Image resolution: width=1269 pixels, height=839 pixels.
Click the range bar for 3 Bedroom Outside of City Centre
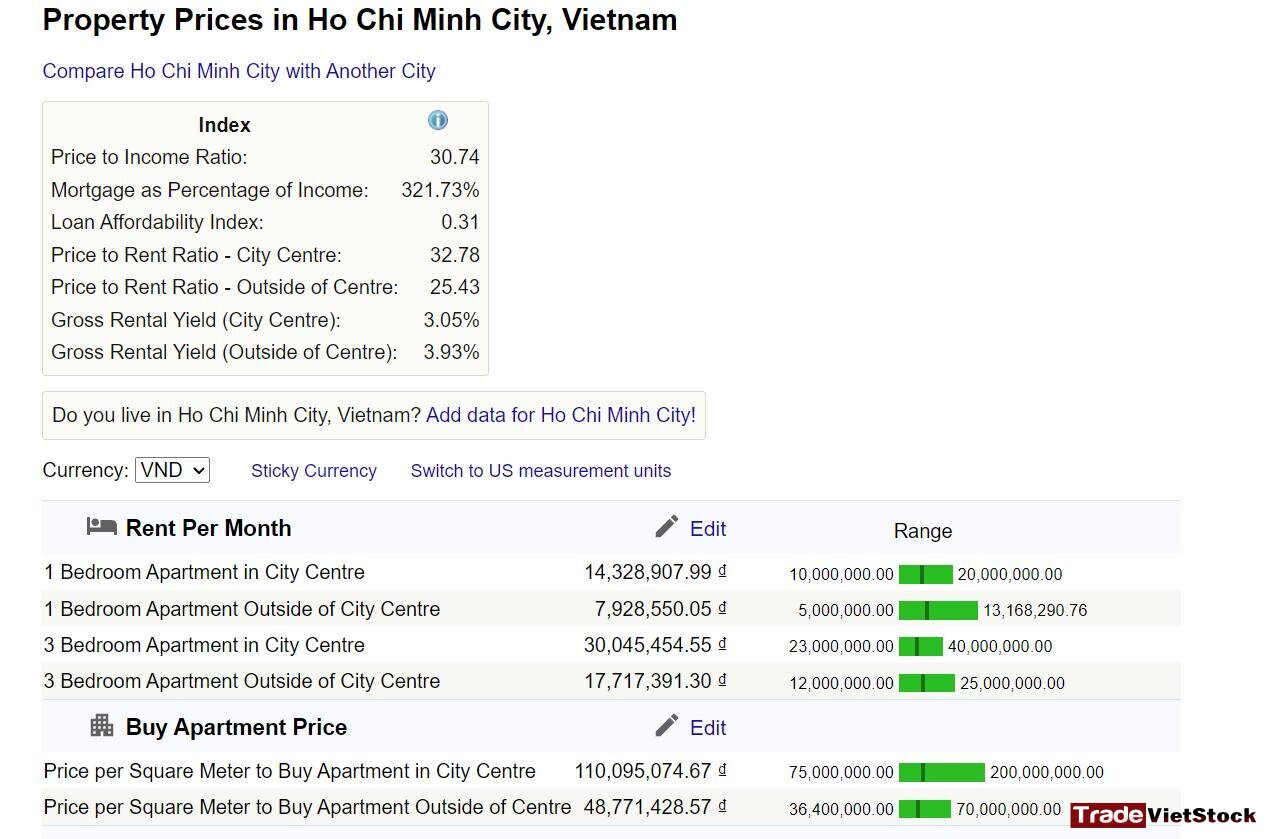[x=927, y=683]
